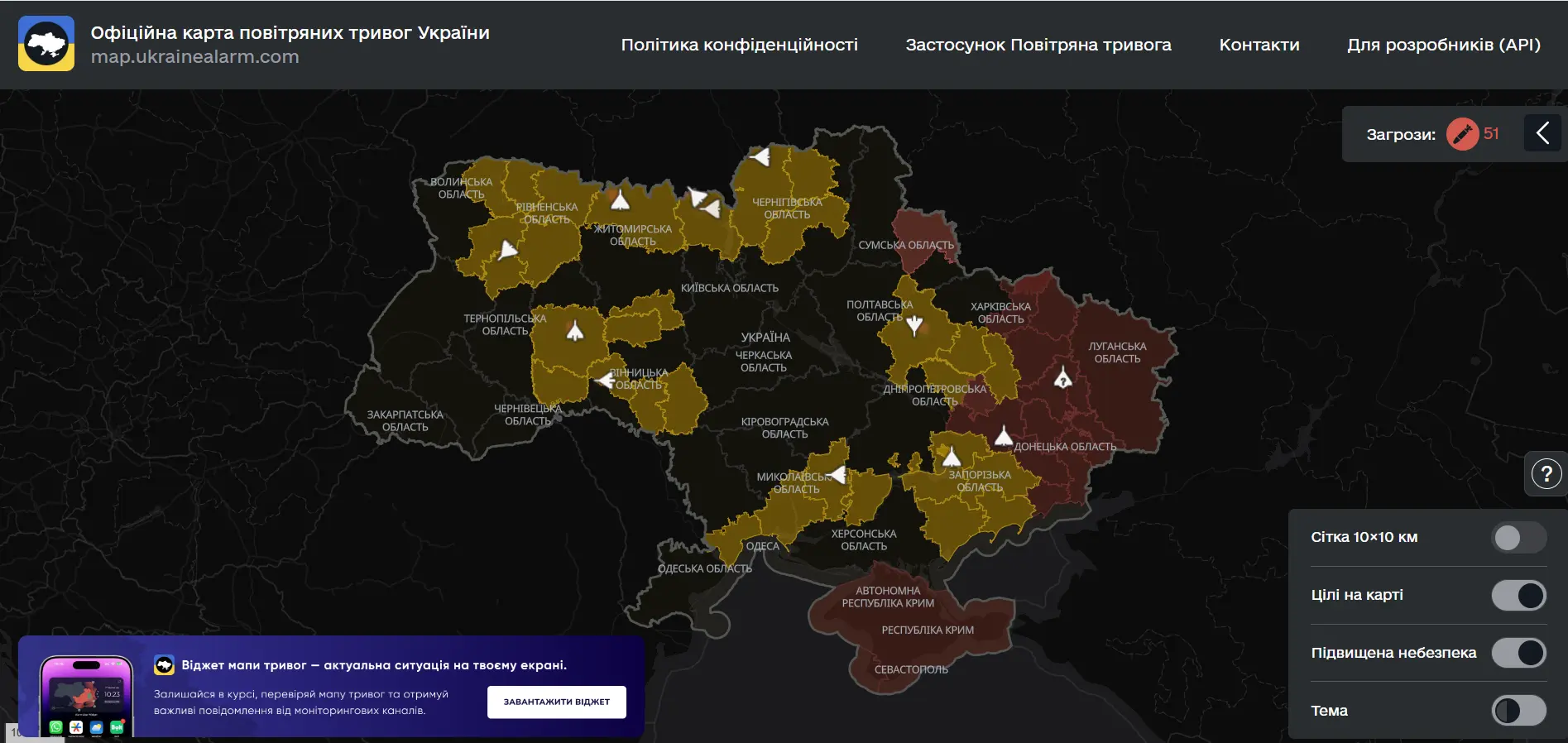Screen dimensions: 1568x743
Task: Click the drone marker beside МИКОЛАЇВСЬКА ОБЛАСТЬ label
Action: (x=837, y=475)
